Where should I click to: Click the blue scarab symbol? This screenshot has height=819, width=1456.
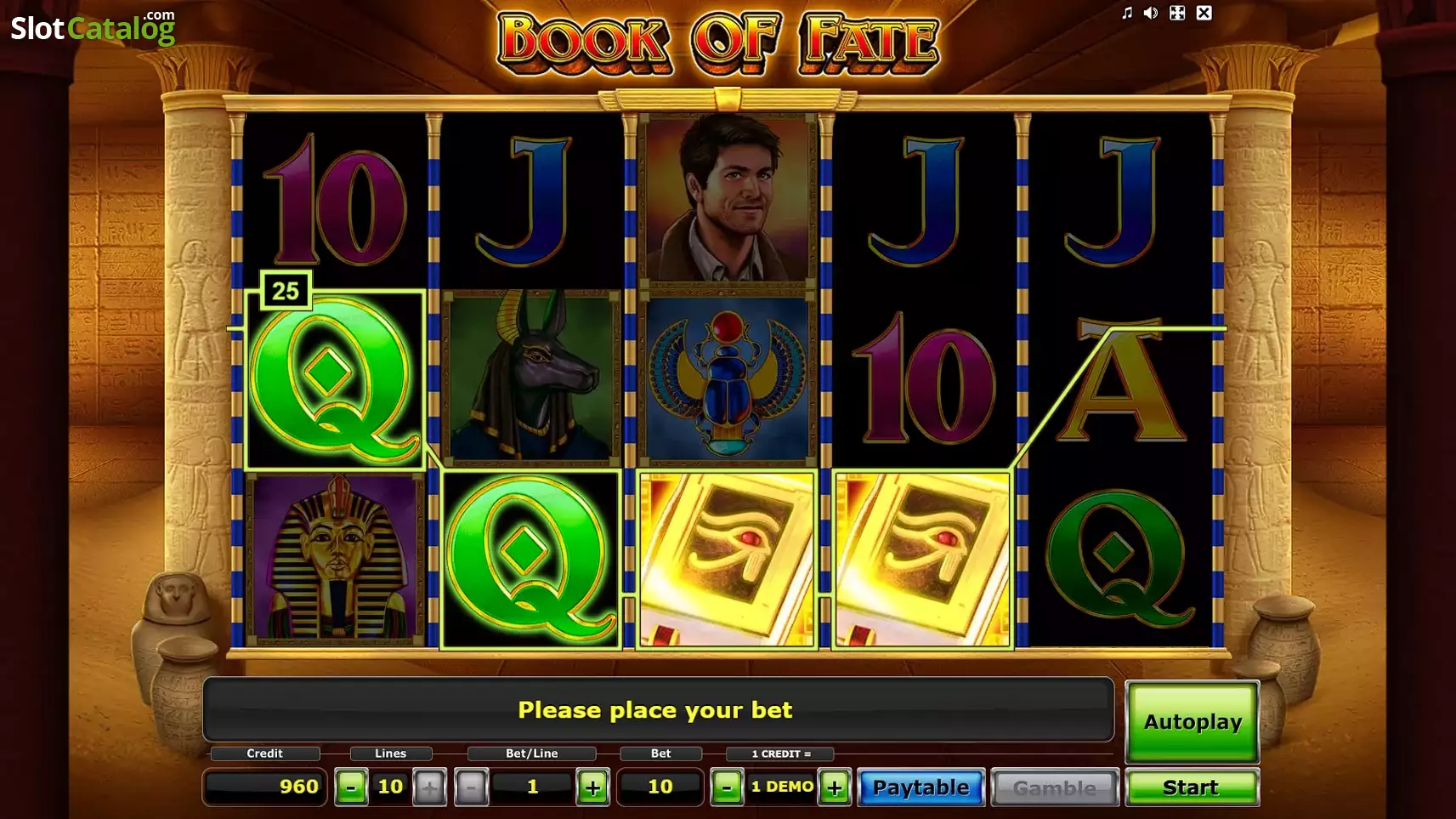[x=727, y=378]
